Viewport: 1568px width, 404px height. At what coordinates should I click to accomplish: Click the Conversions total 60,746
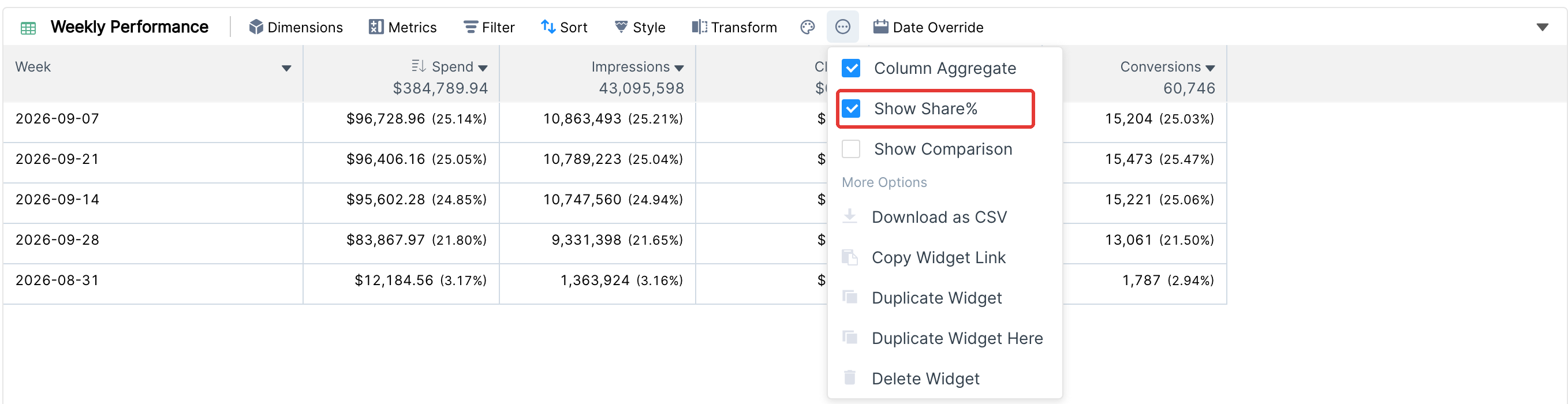coord(1189,88)
